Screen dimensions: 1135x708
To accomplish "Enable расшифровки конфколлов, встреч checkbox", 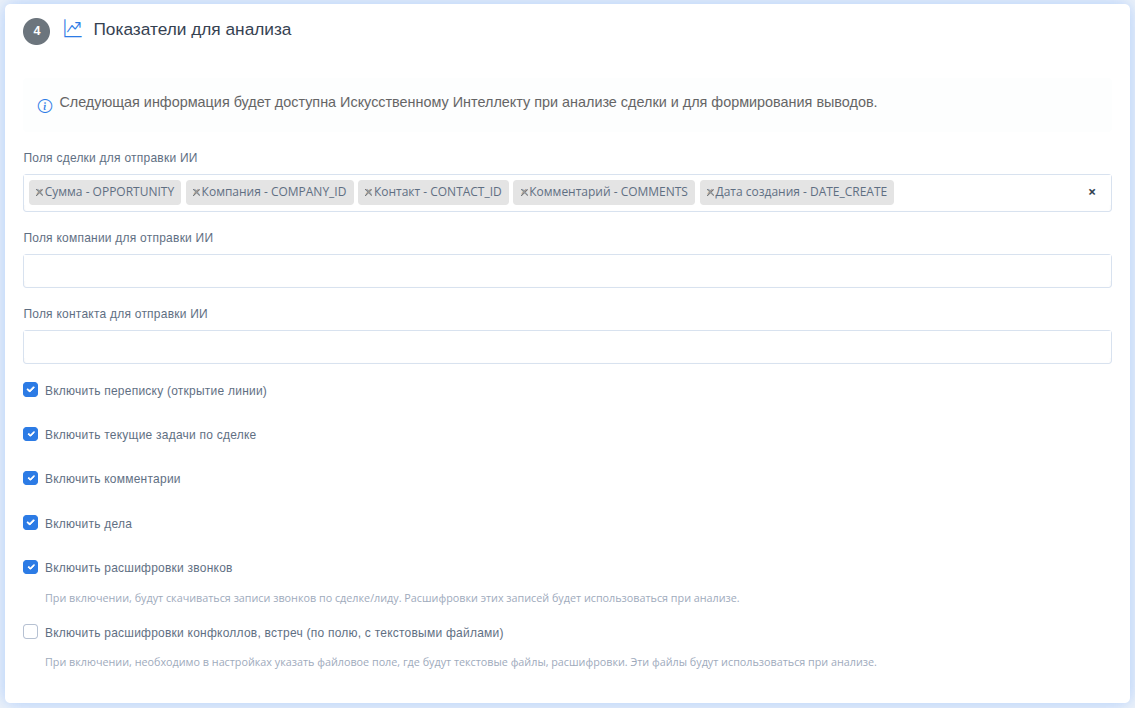I will click(x=31, y=632).
